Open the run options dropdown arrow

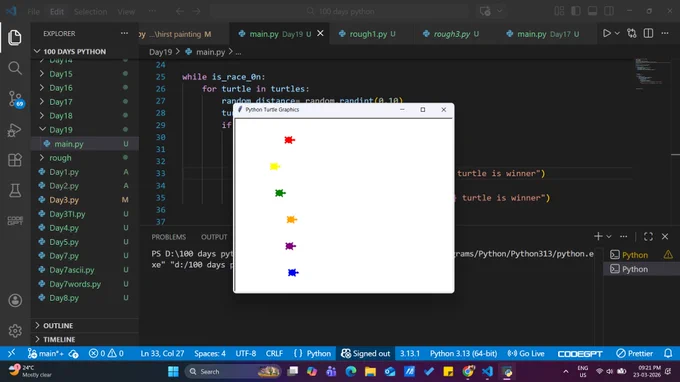617,33
